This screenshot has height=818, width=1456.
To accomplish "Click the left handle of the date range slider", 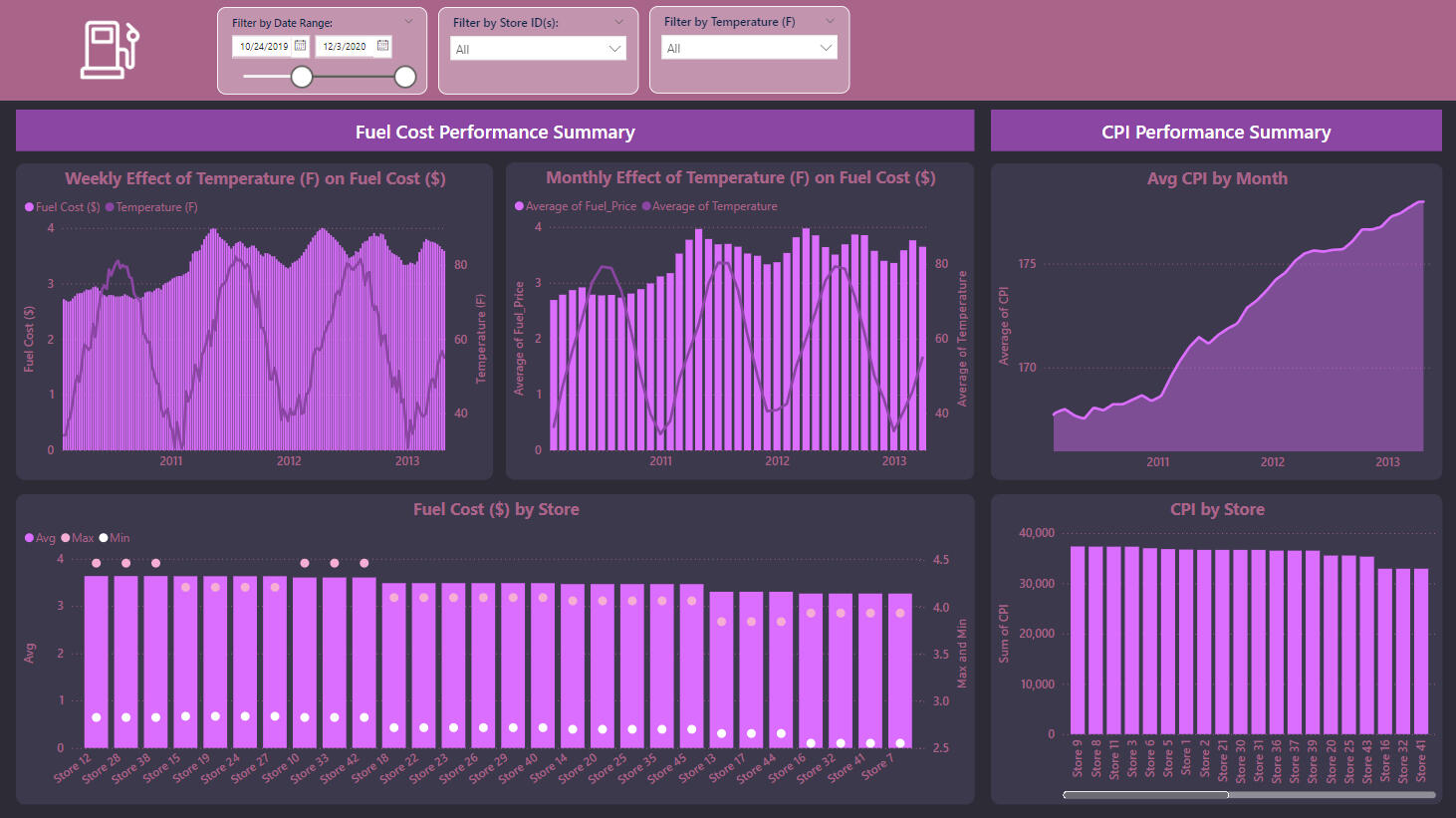I will coord(302,77).
